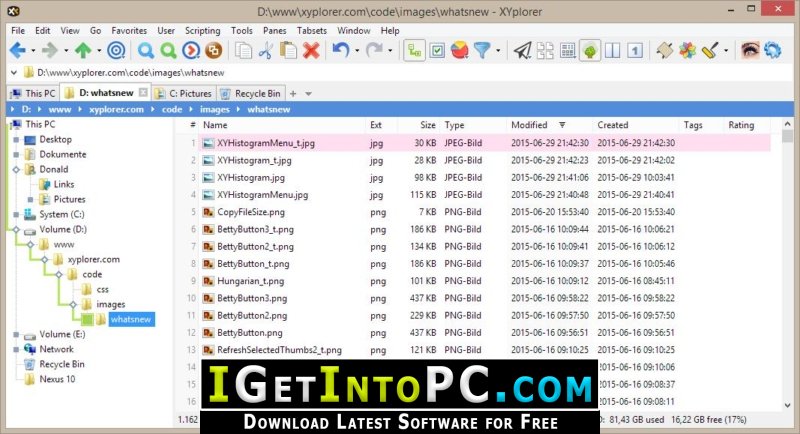Open the Back button history dropdown
The height and width of the screenshot is (434, 800).
pyautogui.click(x=33, y=50)
